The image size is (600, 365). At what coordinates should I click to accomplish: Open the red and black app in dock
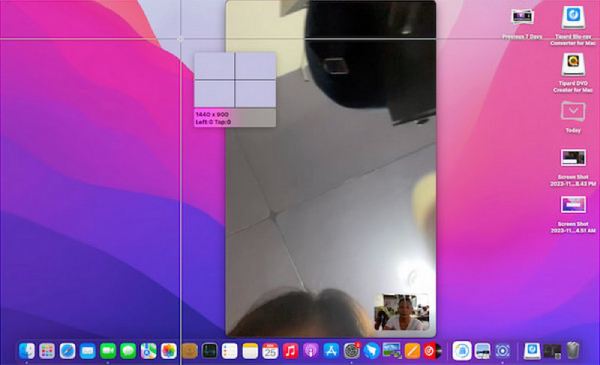click(x=432, y=351)
